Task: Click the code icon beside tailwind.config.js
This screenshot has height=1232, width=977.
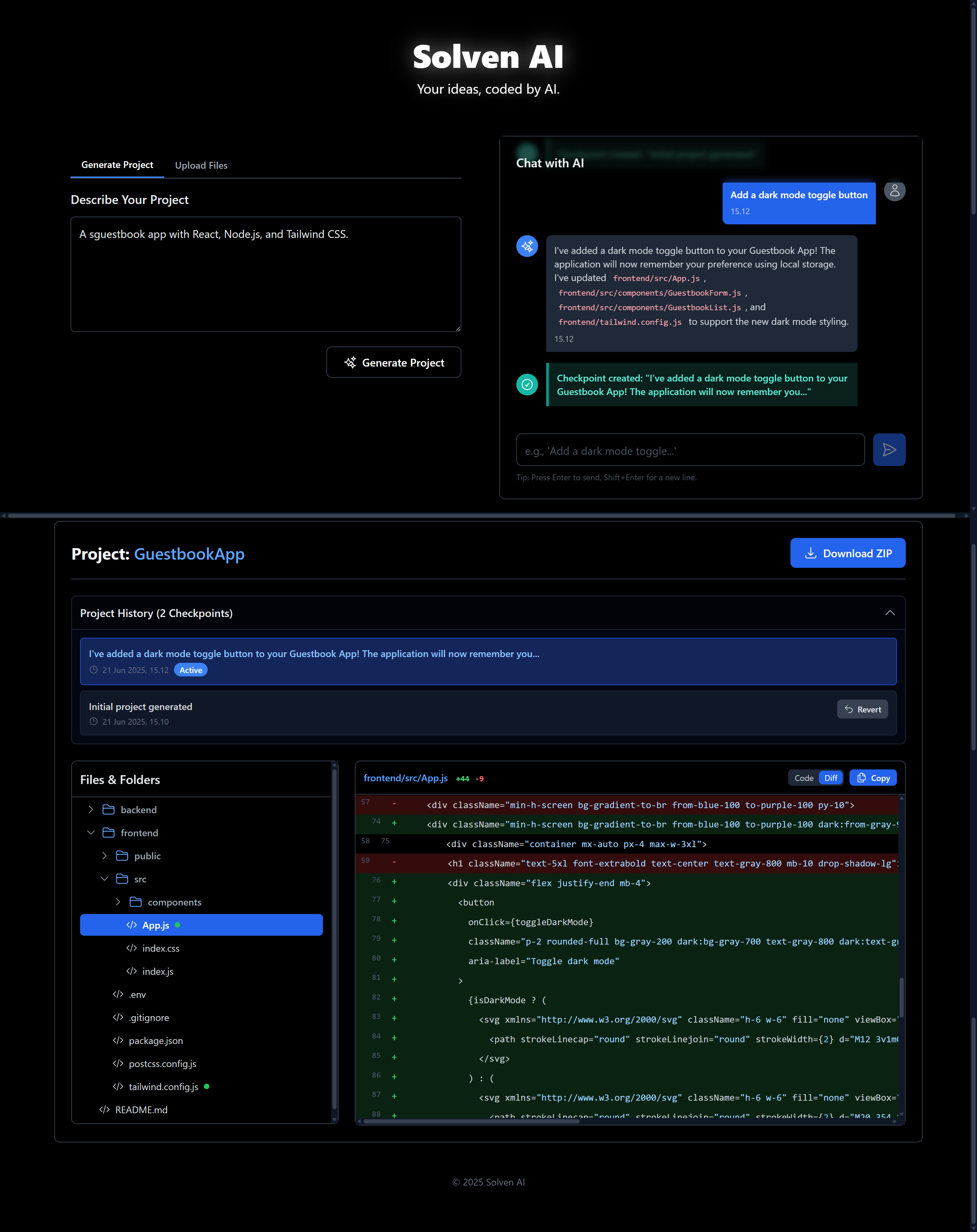Action: click(118, 1086)
